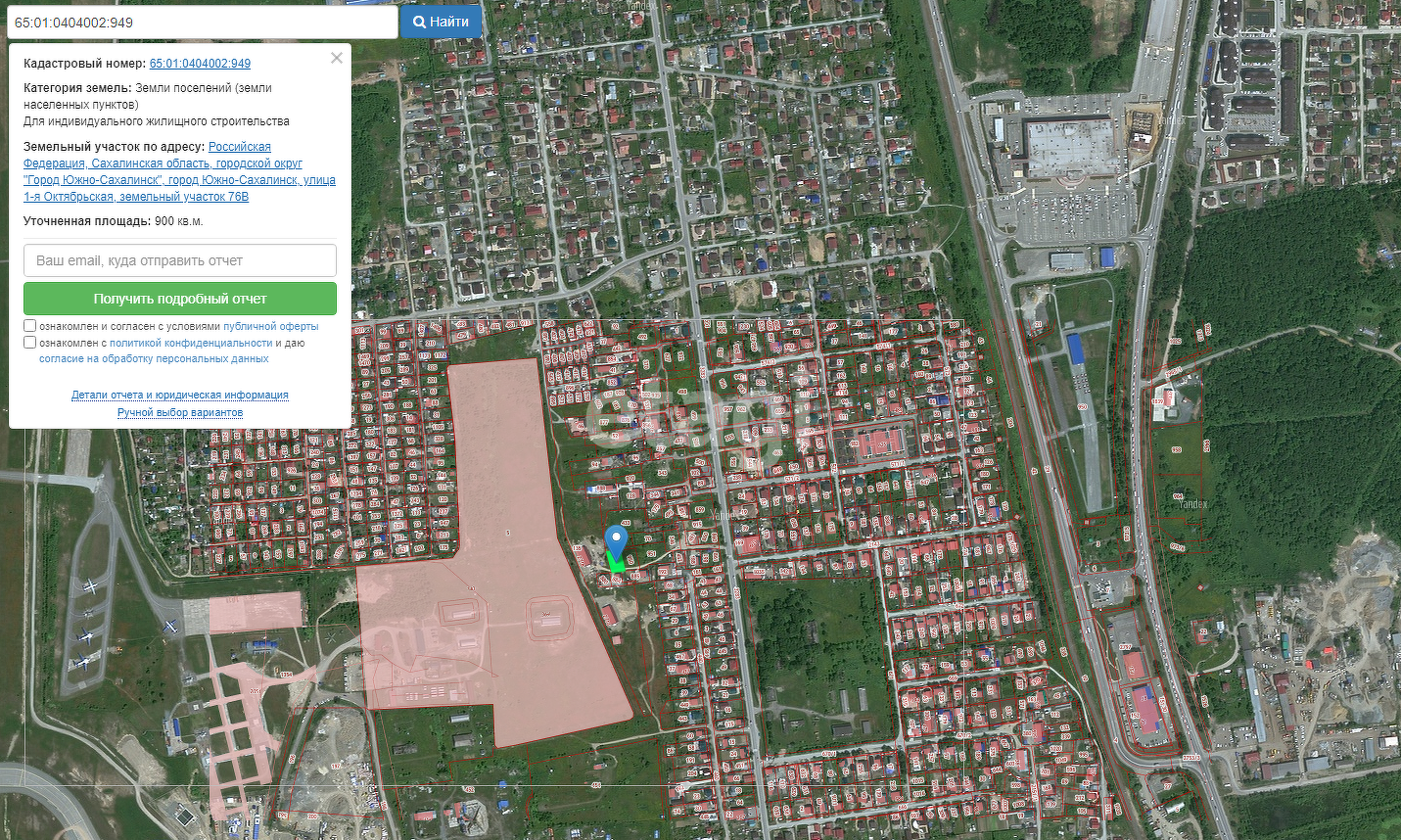
Task: Click Ручной выбор вариантов link
Action: point(180,412)
